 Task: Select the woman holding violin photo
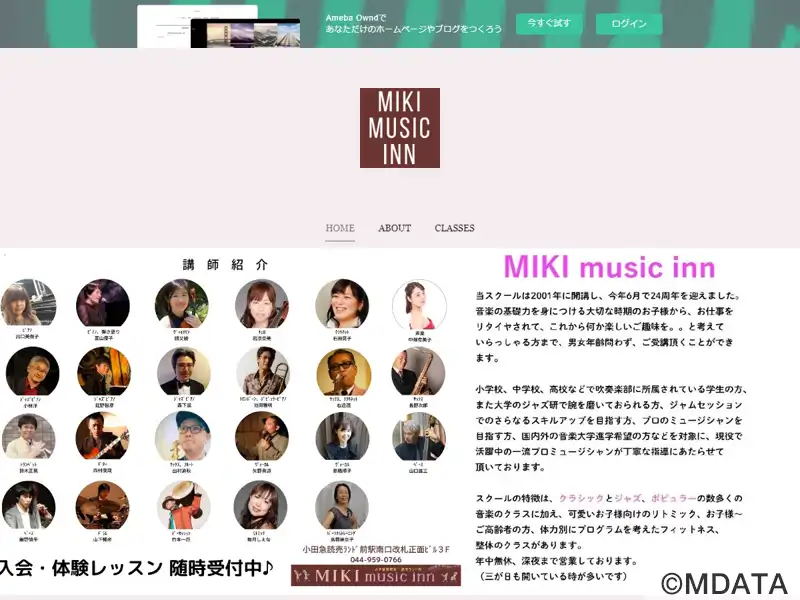182,304
